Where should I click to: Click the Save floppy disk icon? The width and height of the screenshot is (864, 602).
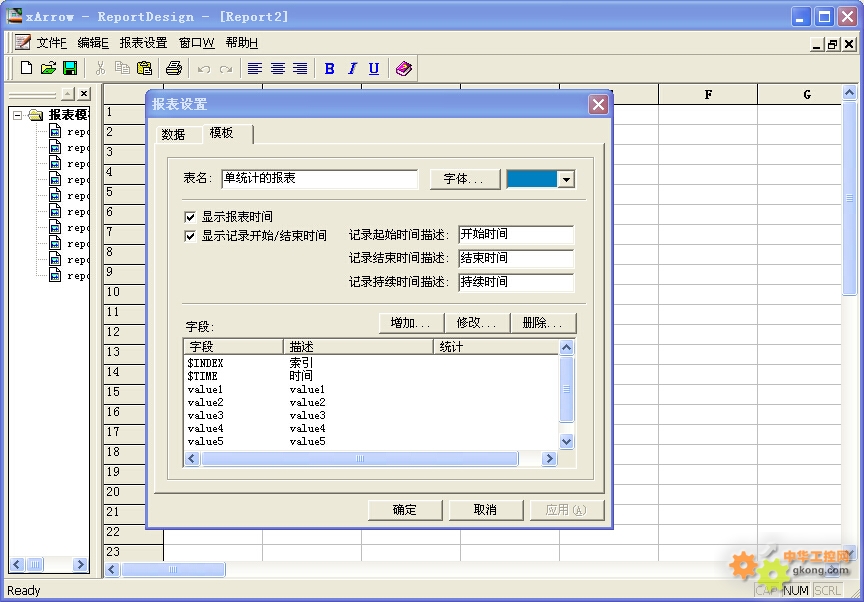click(x=70, y=68)
